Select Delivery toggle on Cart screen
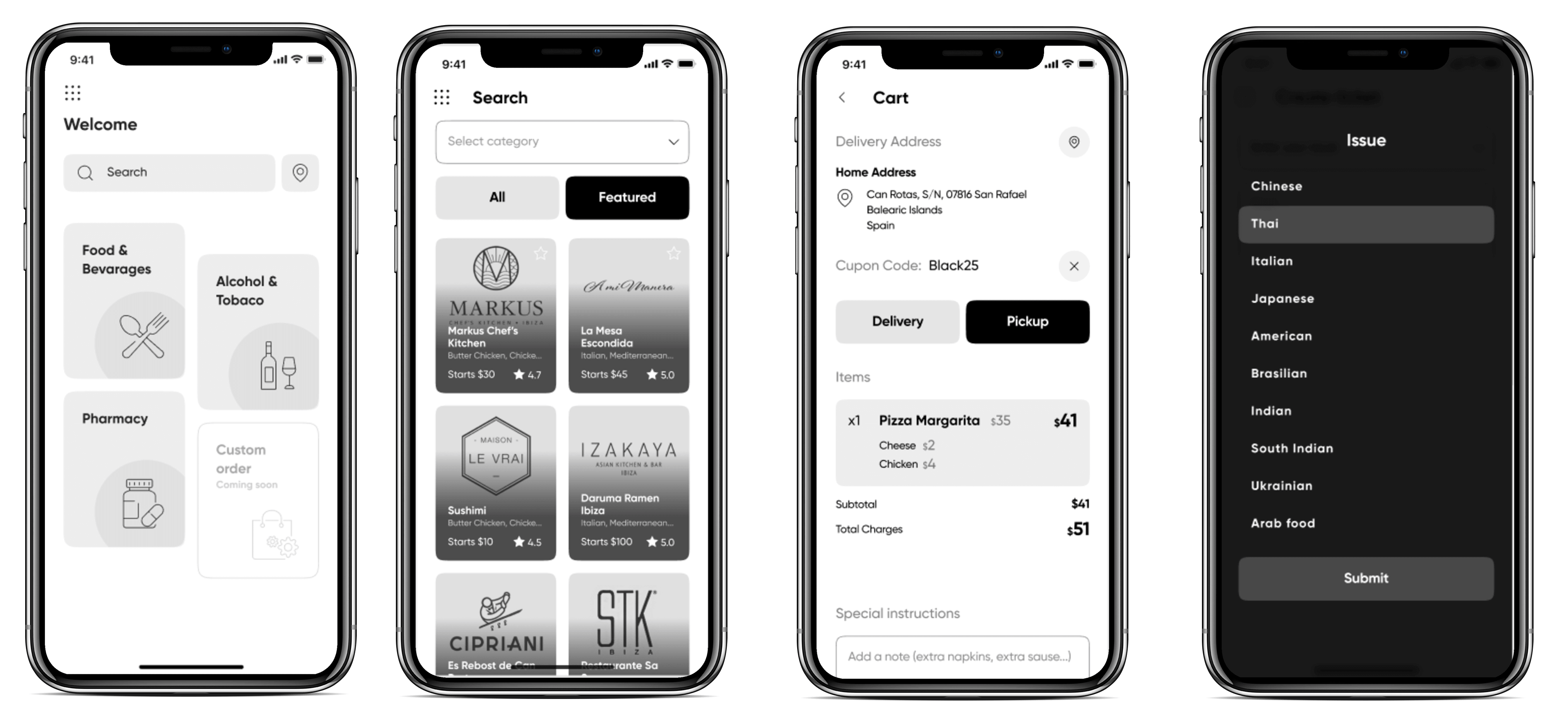The width and height of the screenshot is (1568, 723). [x=896, y=321]
